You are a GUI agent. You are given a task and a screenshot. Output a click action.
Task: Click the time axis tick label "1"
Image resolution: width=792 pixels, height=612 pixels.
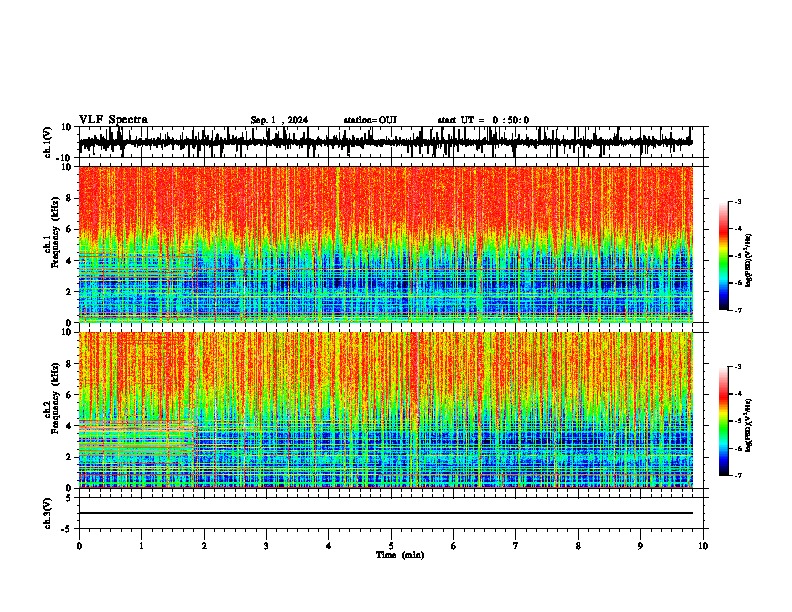pyautogui.click(x=141, y=546)
